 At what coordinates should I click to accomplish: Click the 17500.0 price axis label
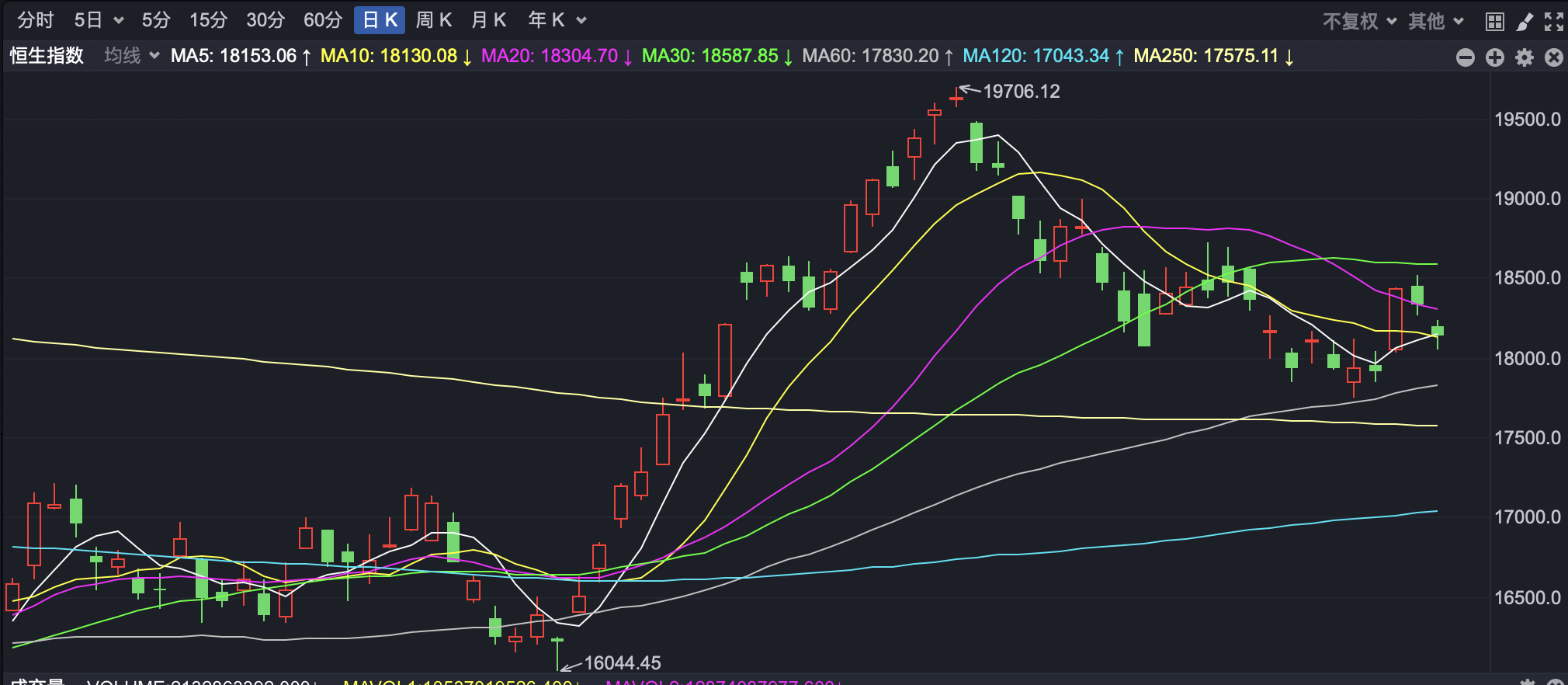click(x=1528, y=438)
